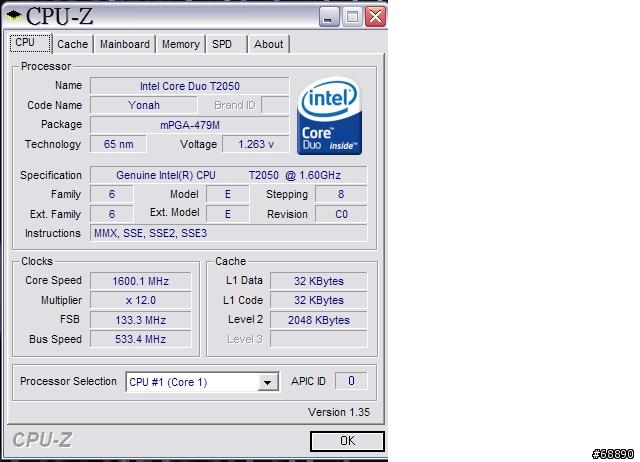Click the Code Name value Yonah

[144, 105]
